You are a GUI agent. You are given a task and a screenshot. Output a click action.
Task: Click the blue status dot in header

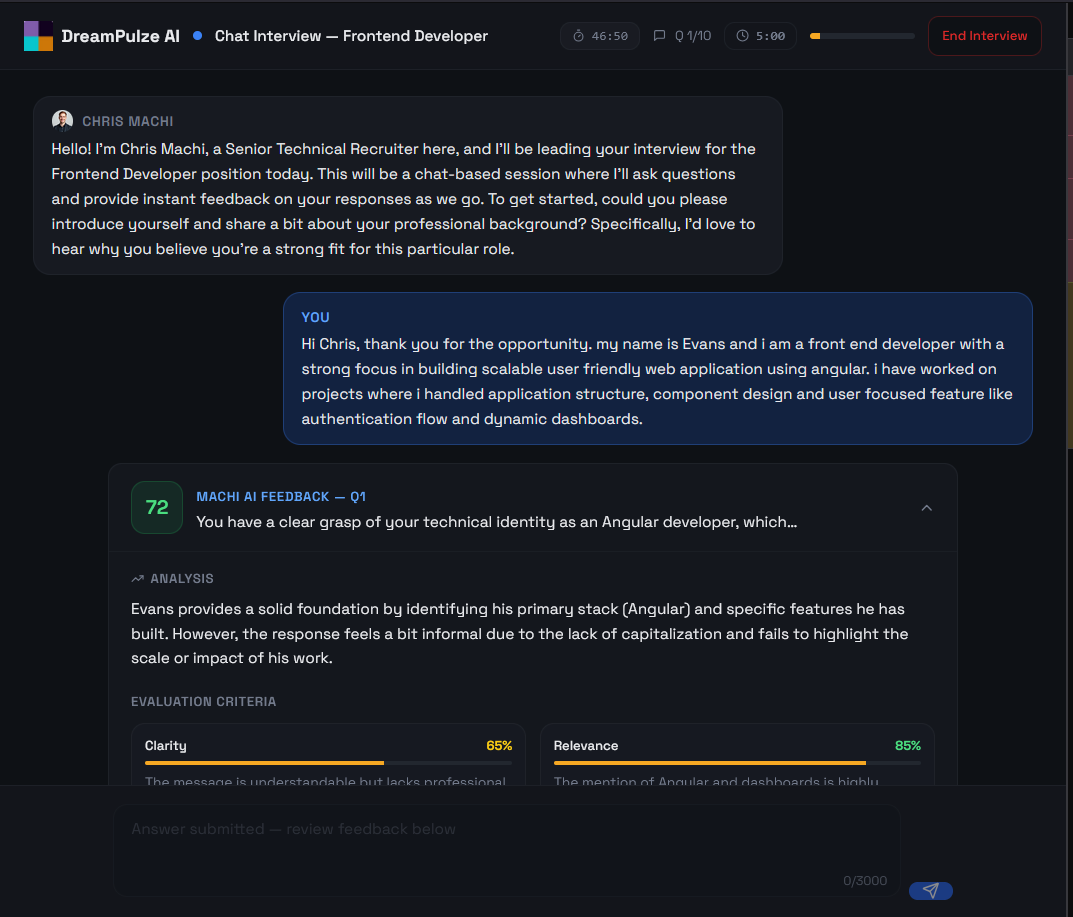pyautogui.click(x=197, y=36)
